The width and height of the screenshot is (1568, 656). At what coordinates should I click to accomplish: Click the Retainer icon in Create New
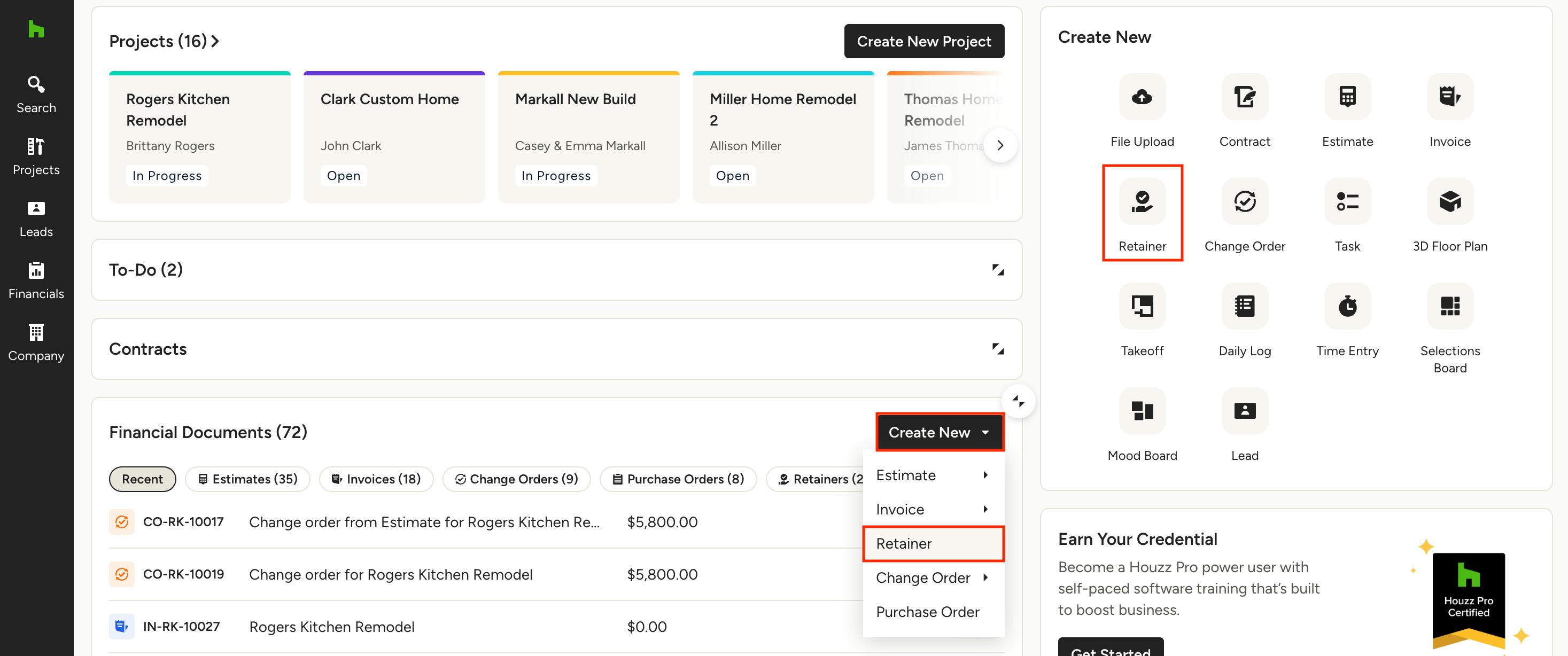[x=1142, y=201]
